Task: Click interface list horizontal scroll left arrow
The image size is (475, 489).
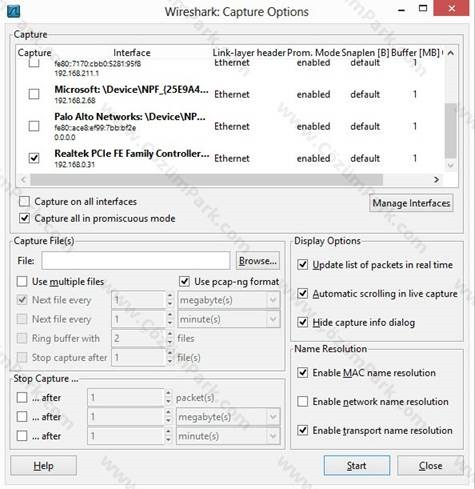Action: pos(23,180)
